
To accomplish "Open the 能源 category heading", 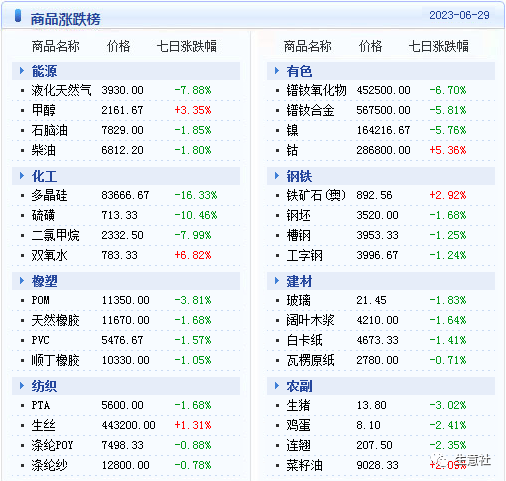I will point(44,71).
